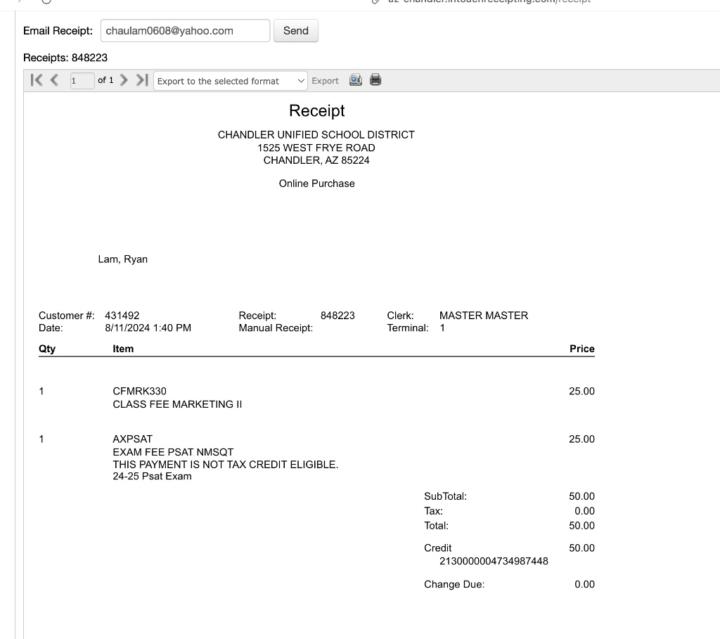This screenshot has width=720, height=639.
Task: Click EXAM FEE PSAT NMSQT description
Action: click(x=173, y=452)
